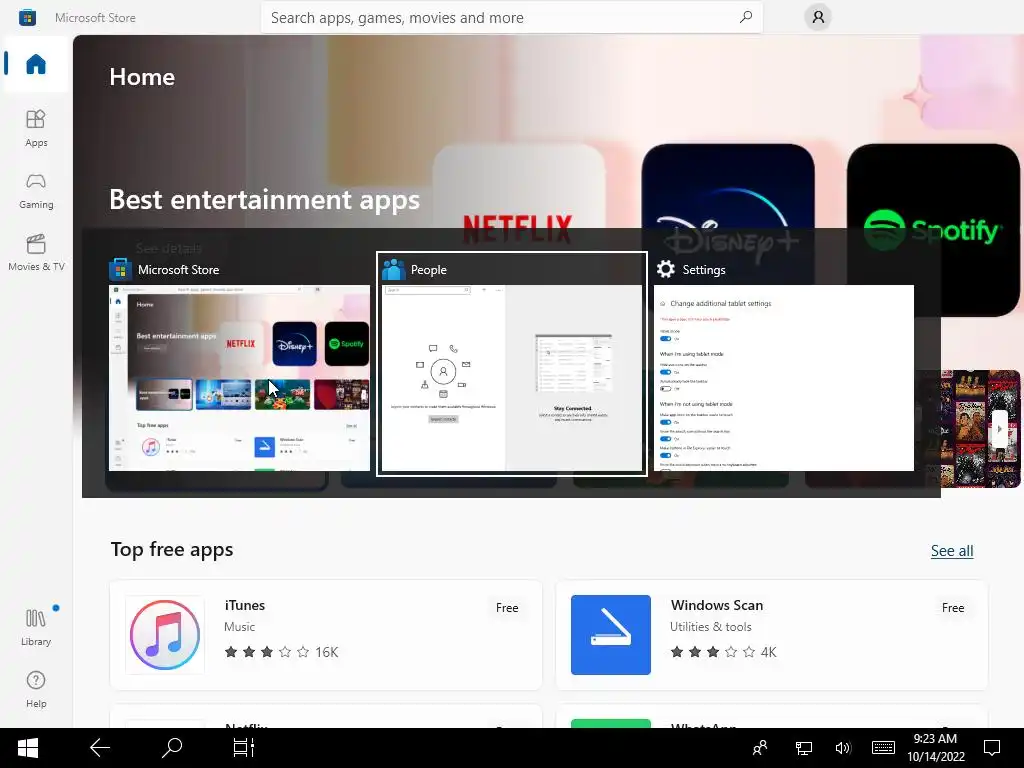This screenshot has height=768, width=1024.
Task: Select the iTunes title text
Action: pos(245,605)
